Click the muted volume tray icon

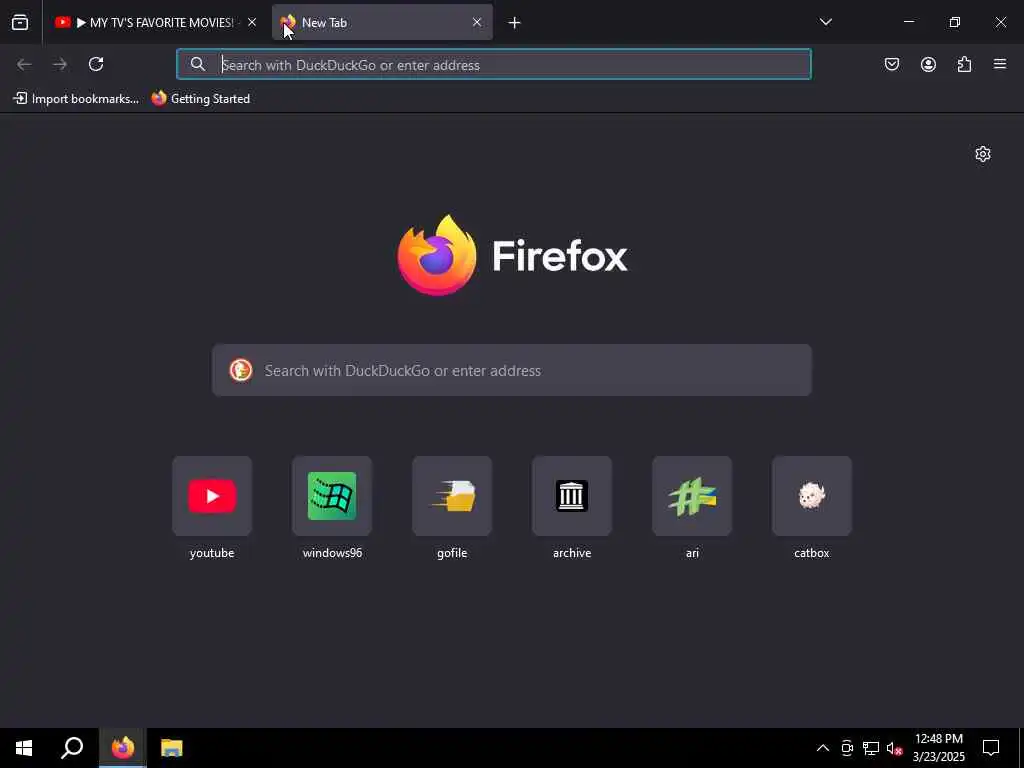pos(895,748)
